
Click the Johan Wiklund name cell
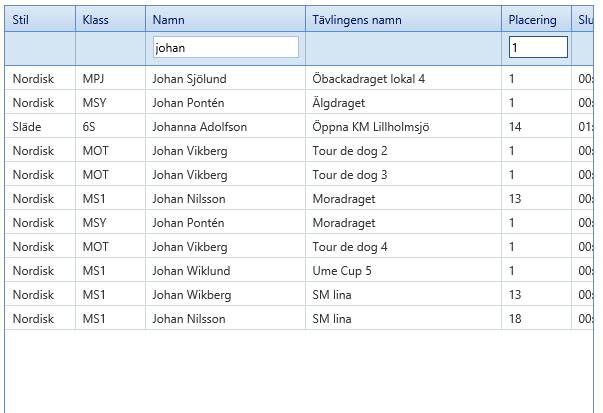[x=191, y=271]
